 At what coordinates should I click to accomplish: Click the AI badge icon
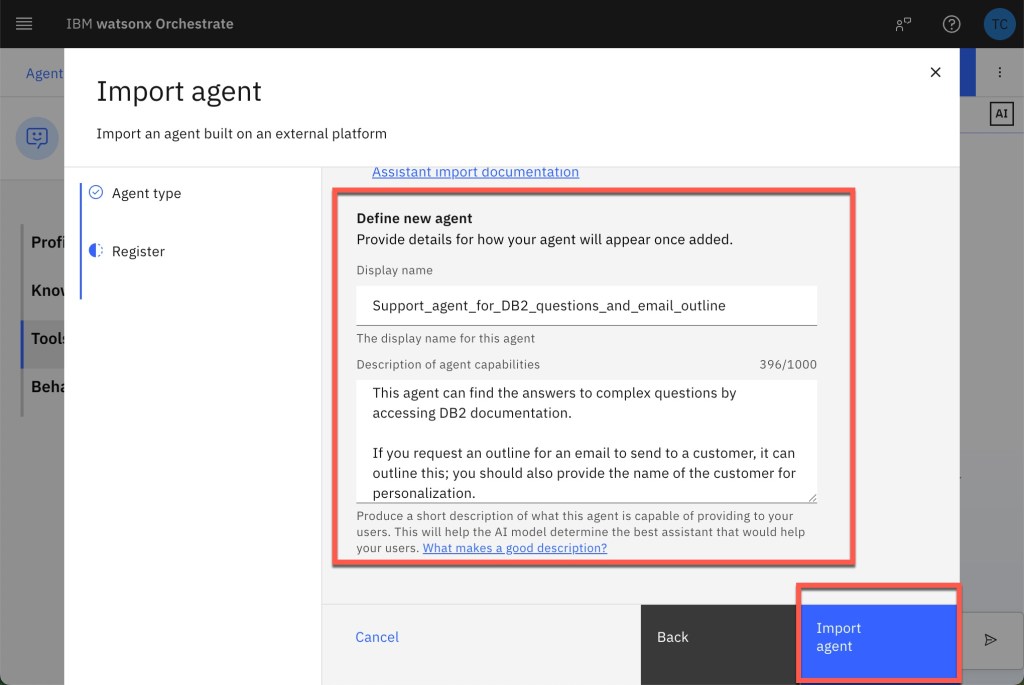(x=1001, y=114)
